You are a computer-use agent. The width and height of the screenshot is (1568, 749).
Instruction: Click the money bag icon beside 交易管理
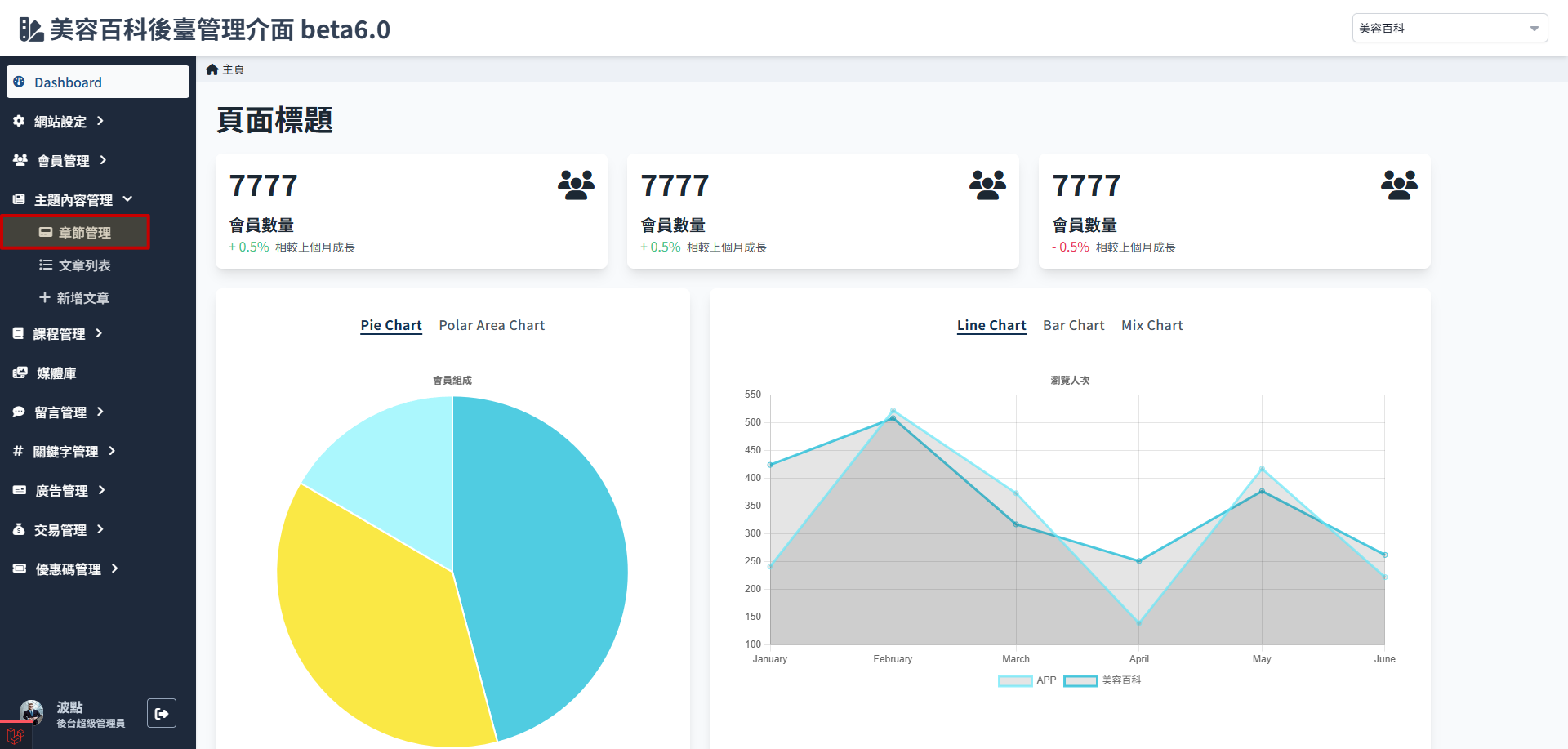[19, 529]
